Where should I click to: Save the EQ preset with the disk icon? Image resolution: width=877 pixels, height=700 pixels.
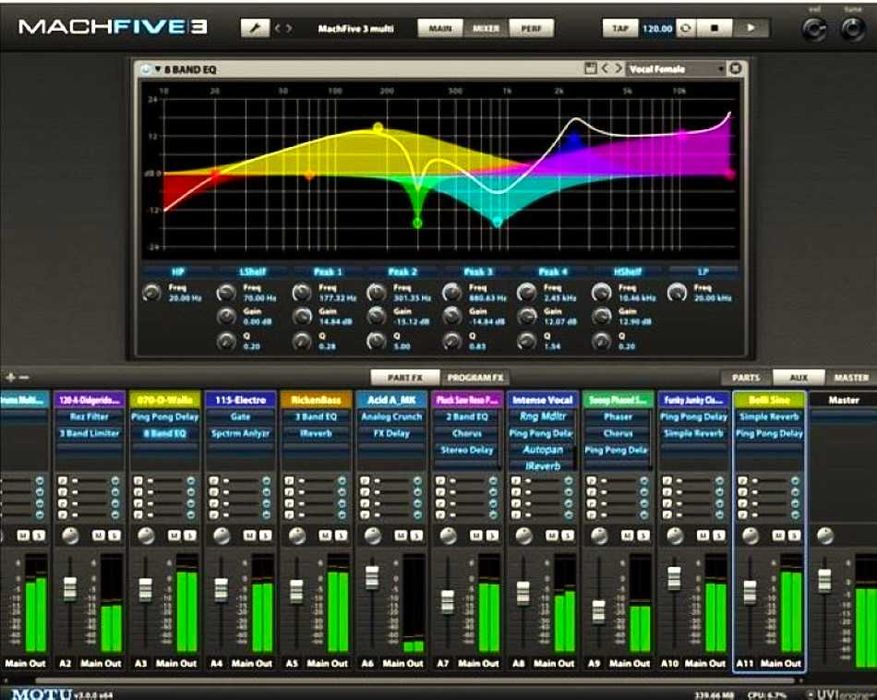[590, 69]
